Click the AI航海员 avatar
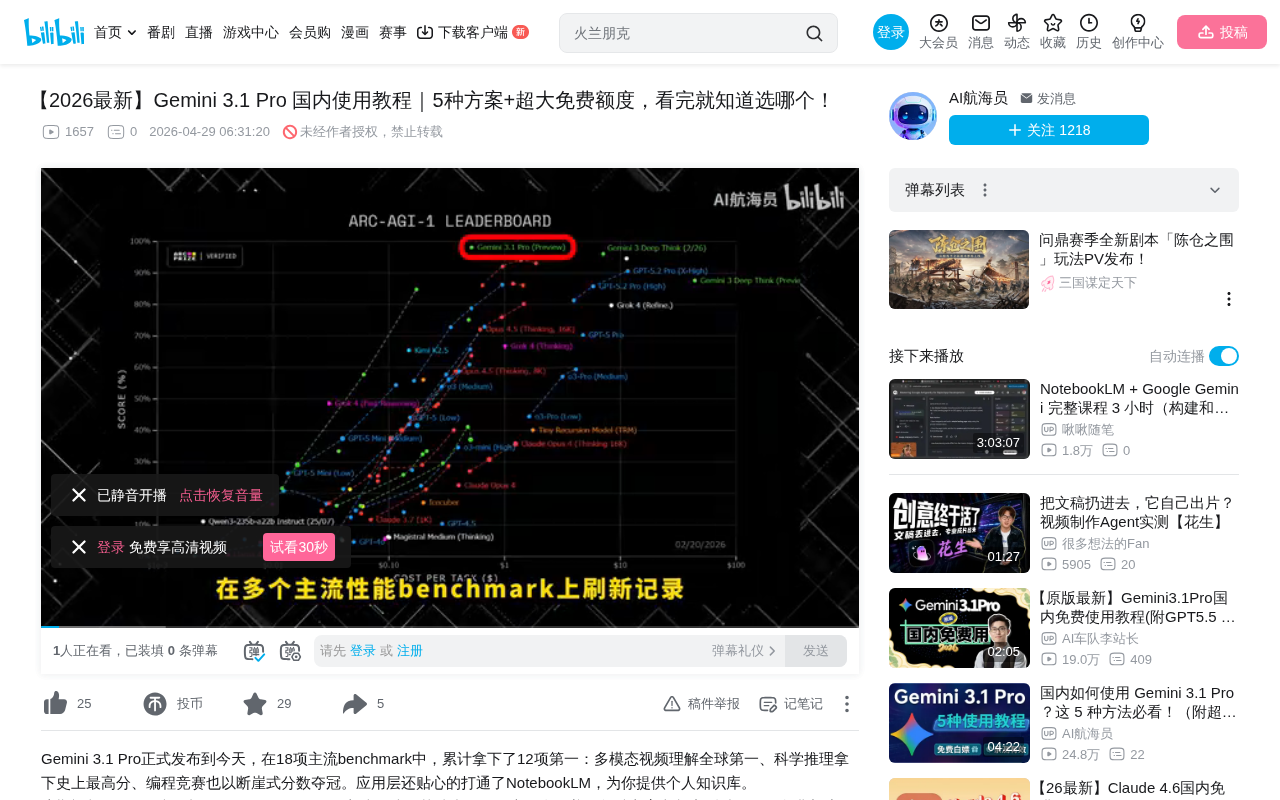 point(913,116)
